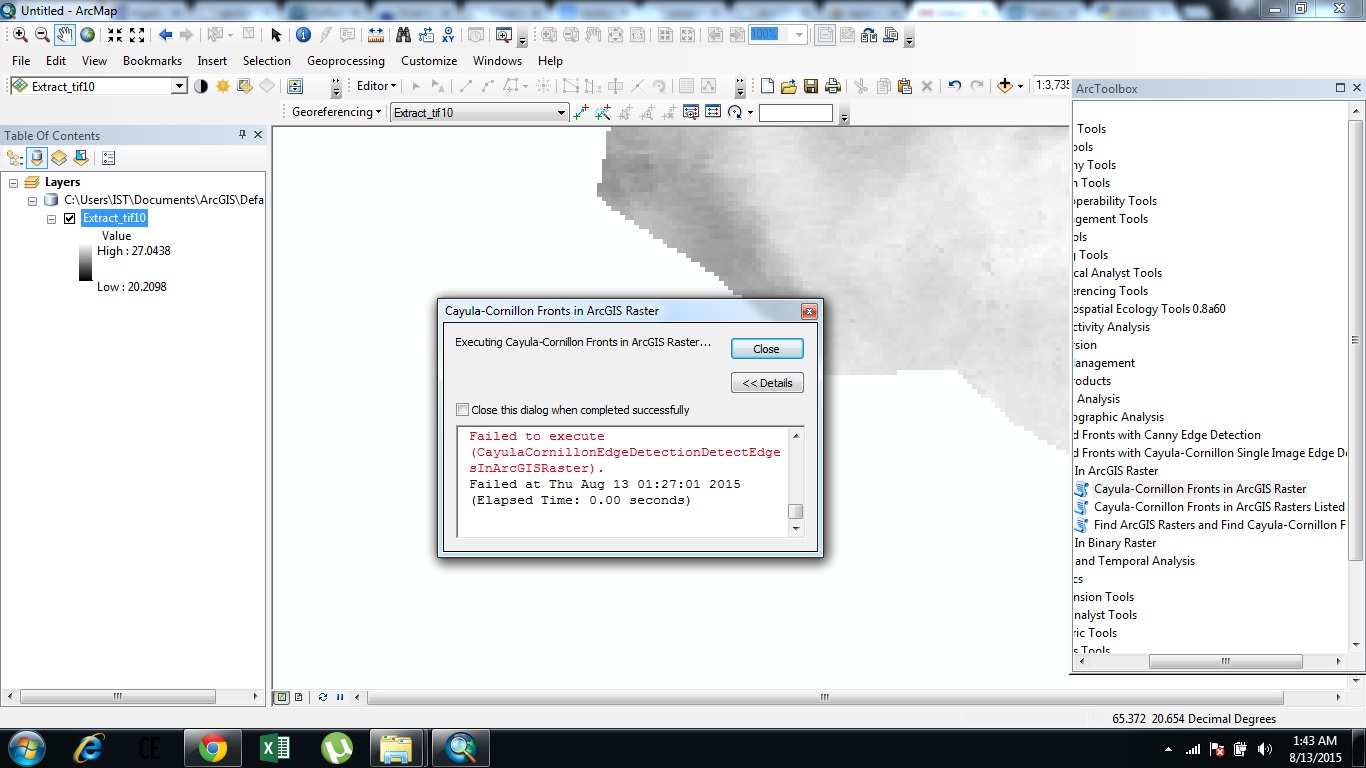
Task: Open the Windows menu
Action: coord(497,61)
